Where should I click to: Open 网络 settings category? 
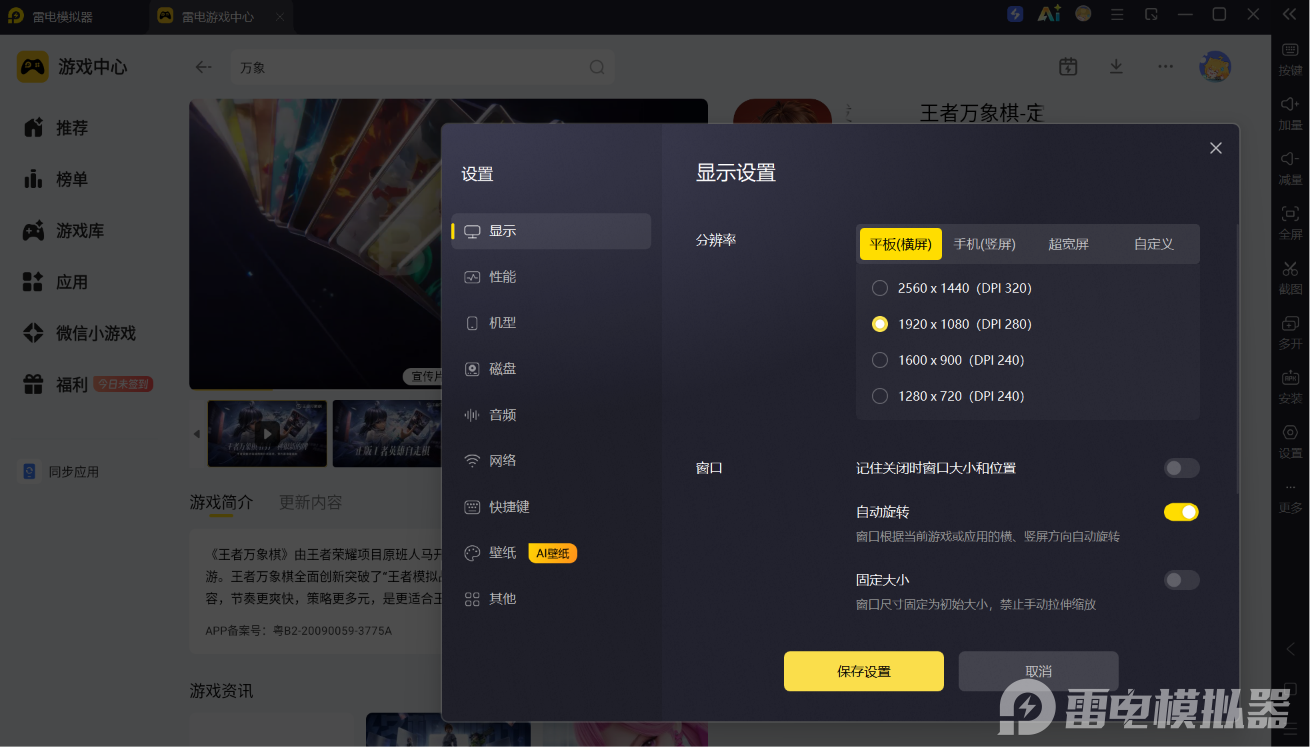pyautogui.click(x=551, y=461)
